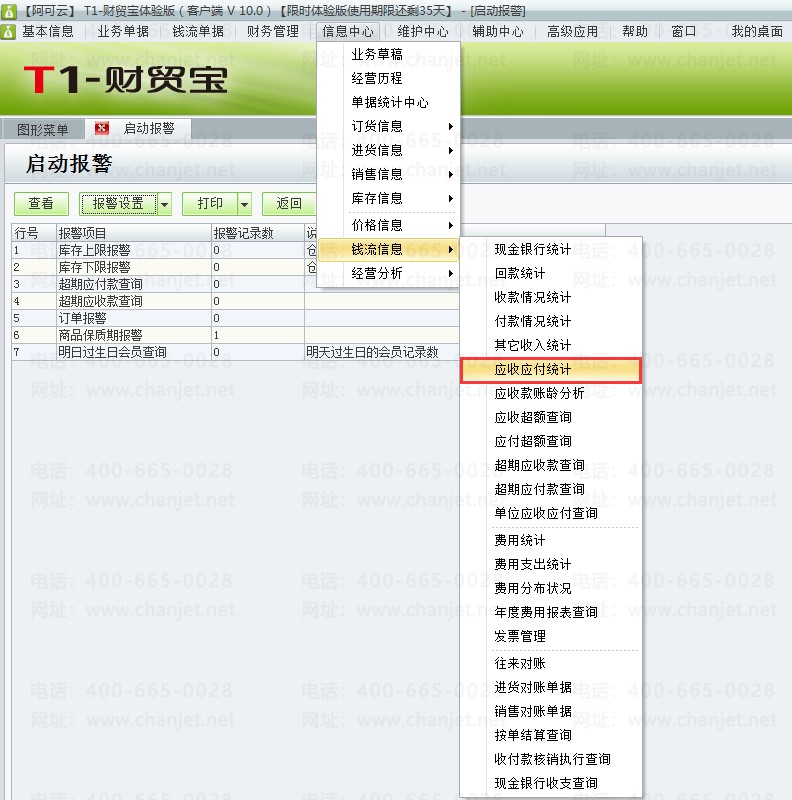
Task: Expand the 打印 dropdown arrow
Action: [x=245, y=204]
